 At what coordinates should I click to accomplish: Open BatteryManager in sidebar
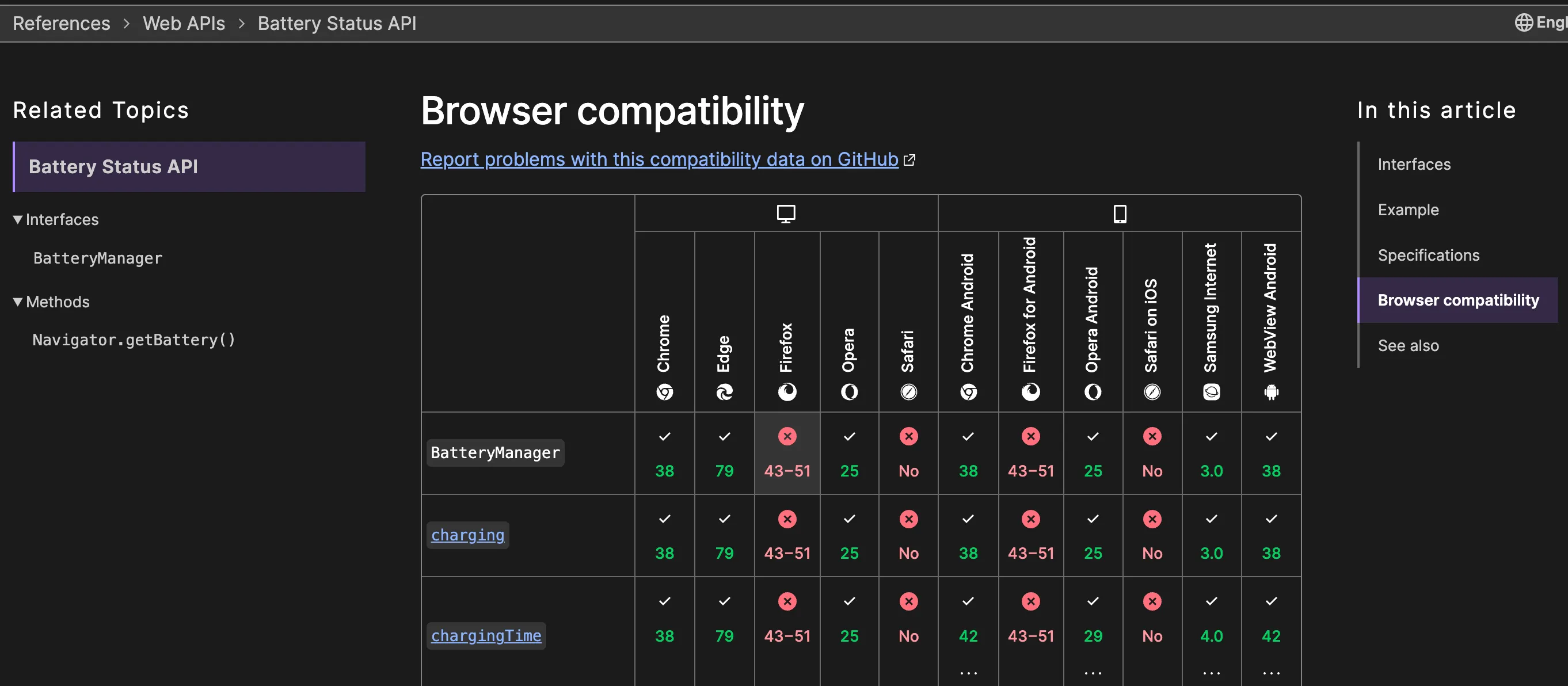98,258
